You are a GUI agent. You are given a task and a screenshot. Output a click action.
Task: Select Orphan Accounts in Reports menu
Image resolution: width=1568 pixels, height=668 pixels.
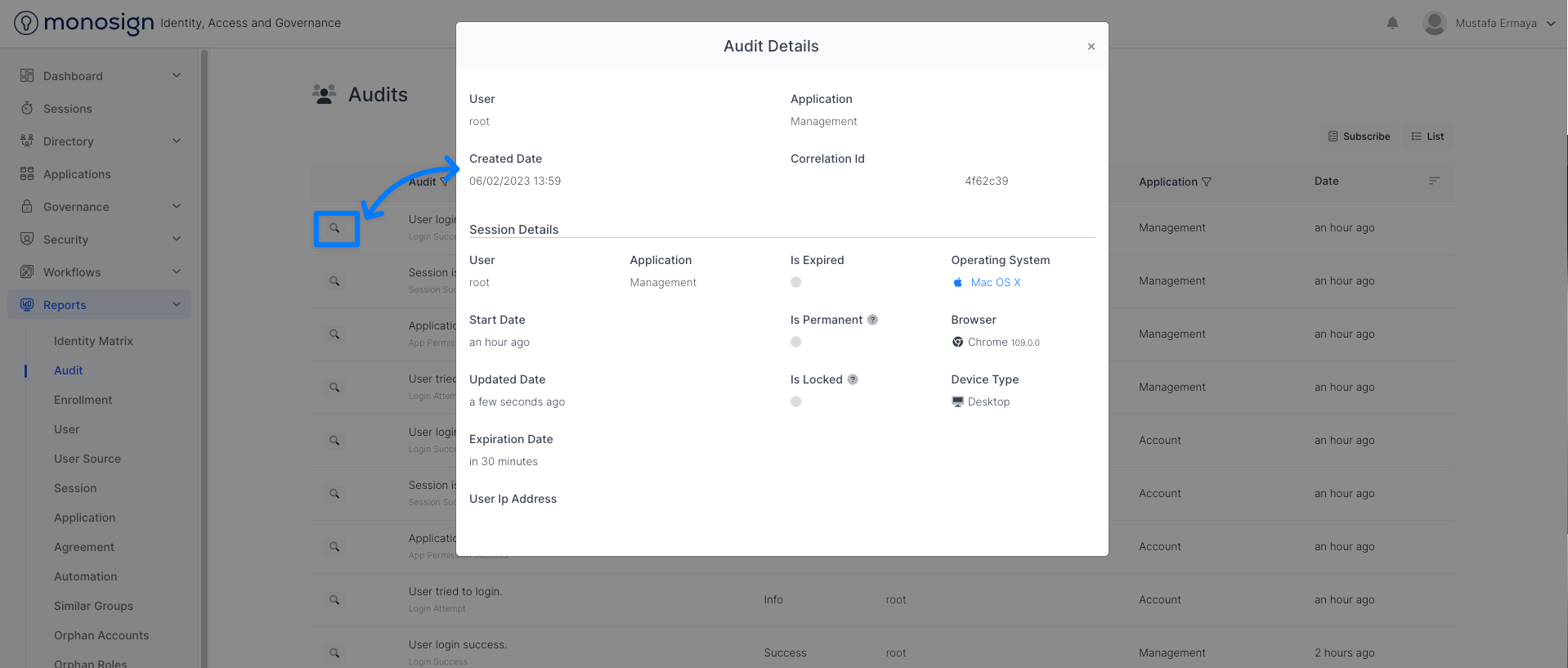click(101, 635)
